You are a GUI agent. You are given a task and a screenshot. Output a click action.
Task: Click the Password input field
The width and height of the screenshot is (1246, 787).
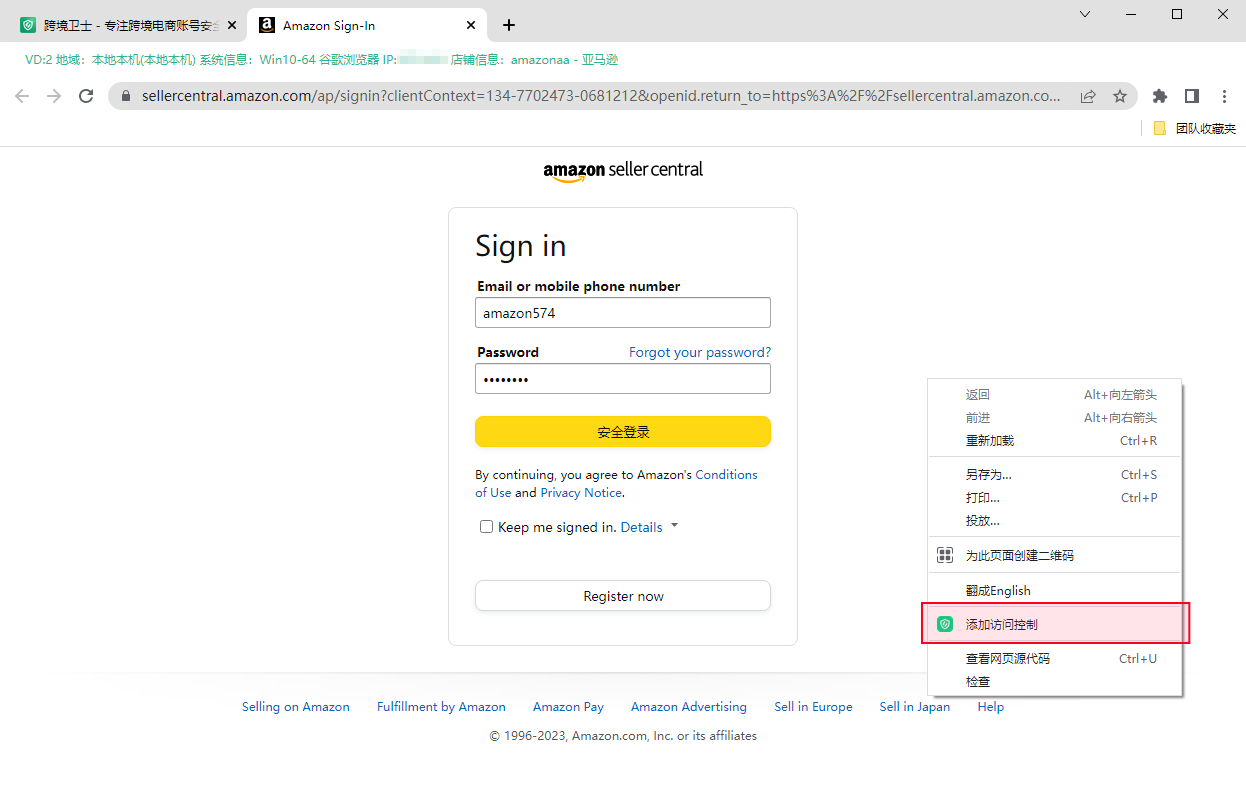[x=623, y=379]
